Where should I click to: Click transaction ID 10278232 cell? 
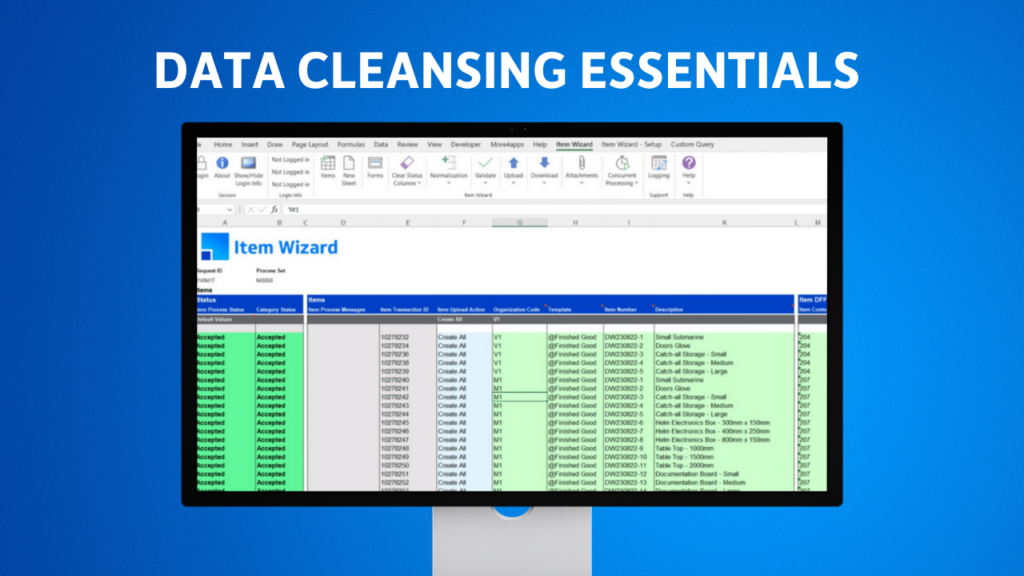tap(408, 337)
